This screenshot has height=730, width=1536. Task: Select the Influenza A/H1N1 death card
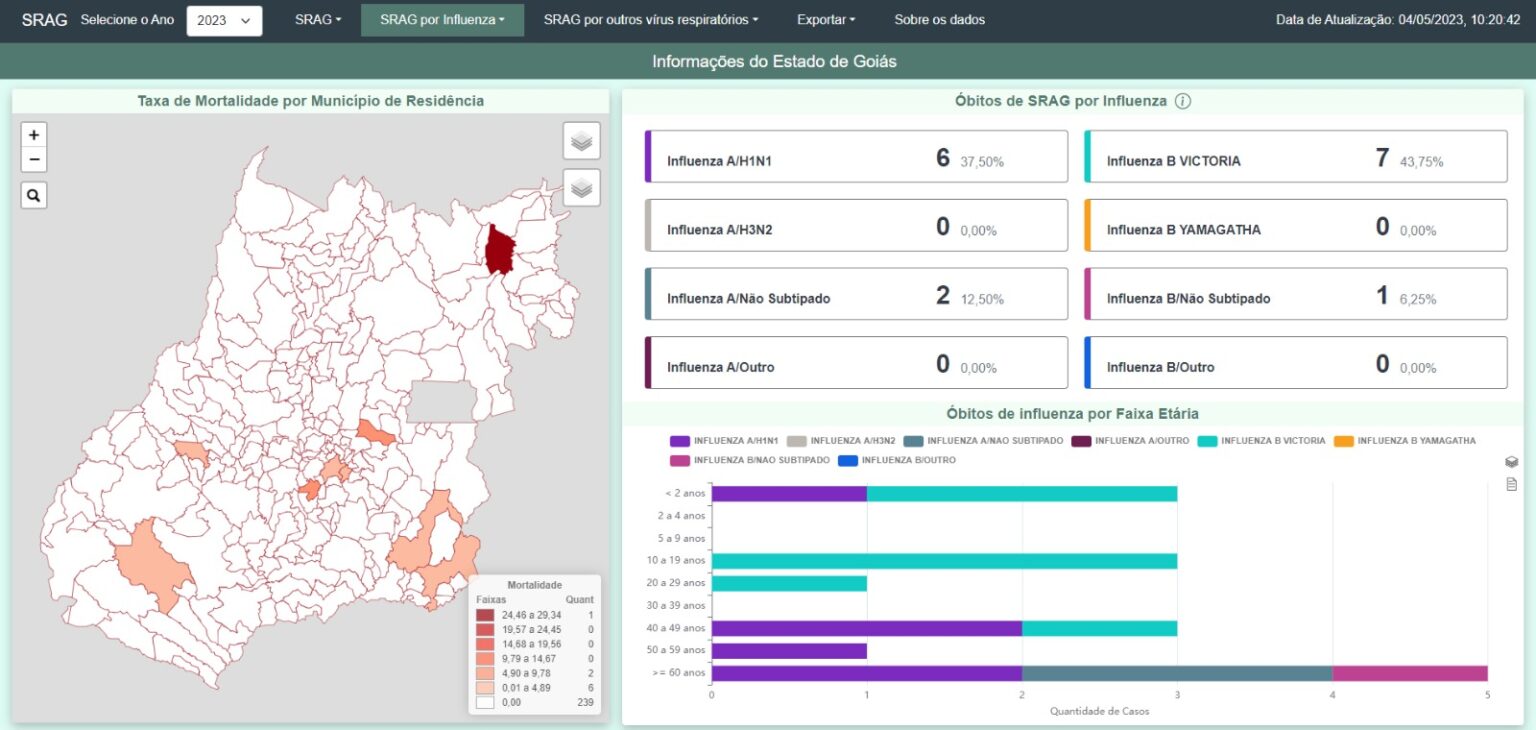click(856, 157)
